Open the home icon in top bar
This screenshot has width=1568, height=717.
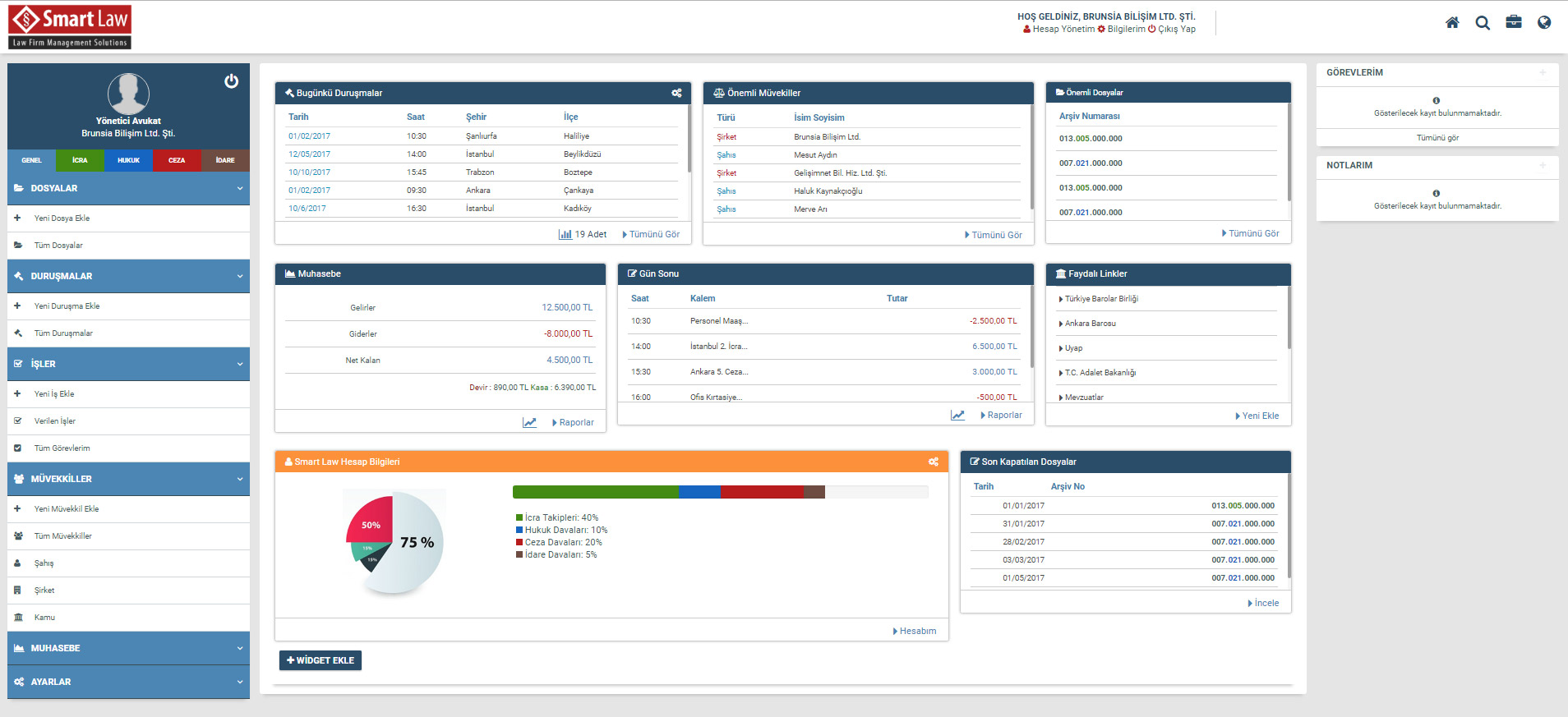click(x=1452, y=23)
